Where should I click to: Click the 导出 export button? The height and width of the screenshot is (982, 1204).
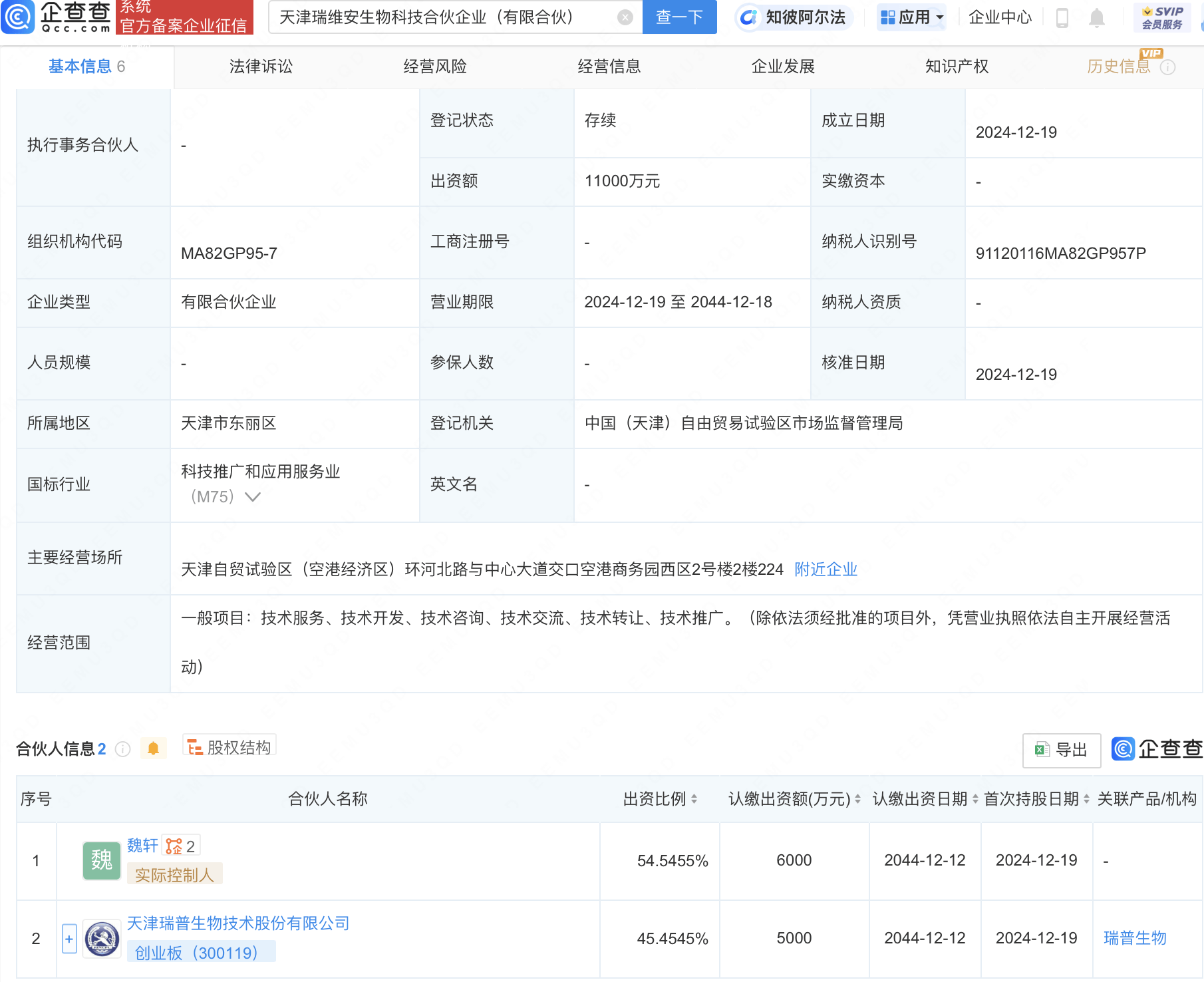pyautogui.click(x=1062, y=750)
